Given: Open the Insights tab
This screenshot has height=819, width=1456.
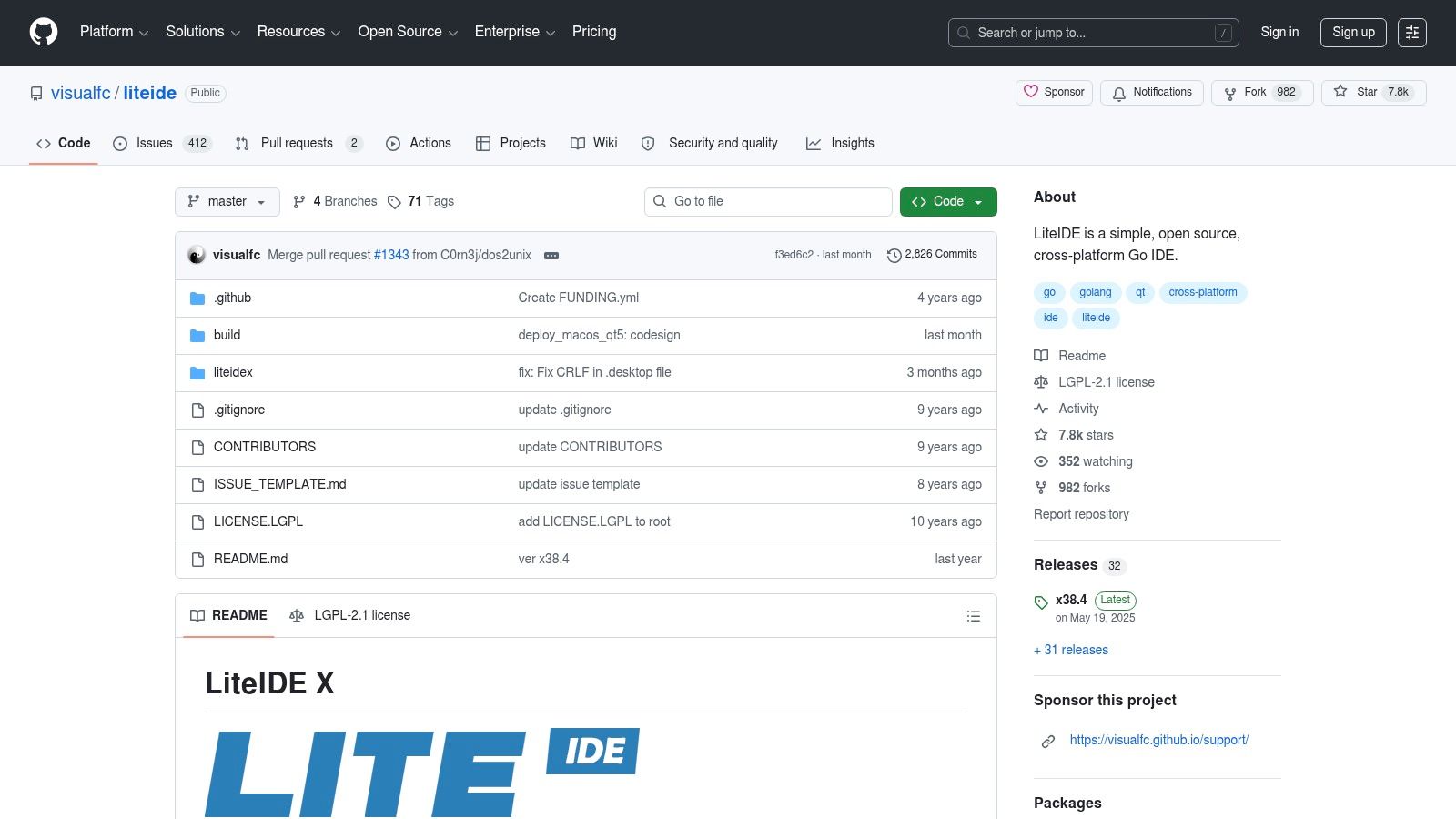Looking at the screenshot, I should 840,144.
